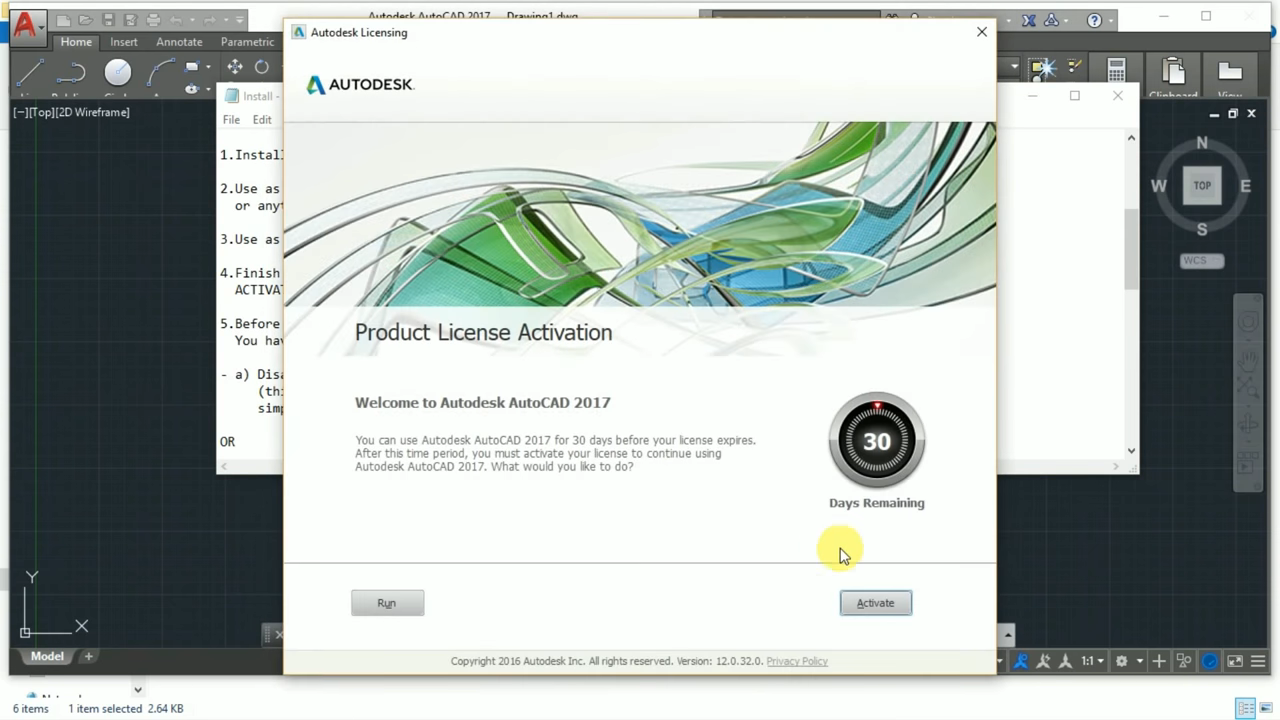Click the Quick Select icon in ribbon

click(1043, 68)
